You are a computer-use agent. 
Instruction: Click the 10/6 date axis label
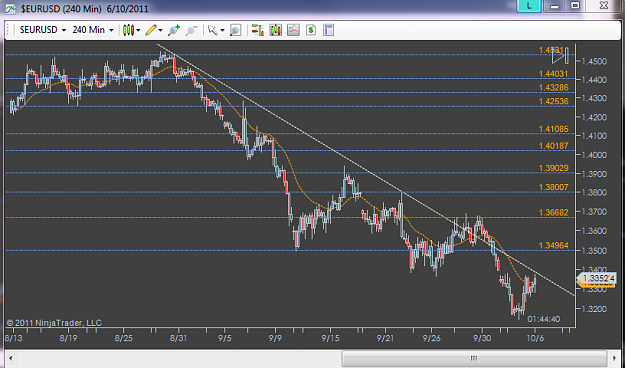click(535, 338)
